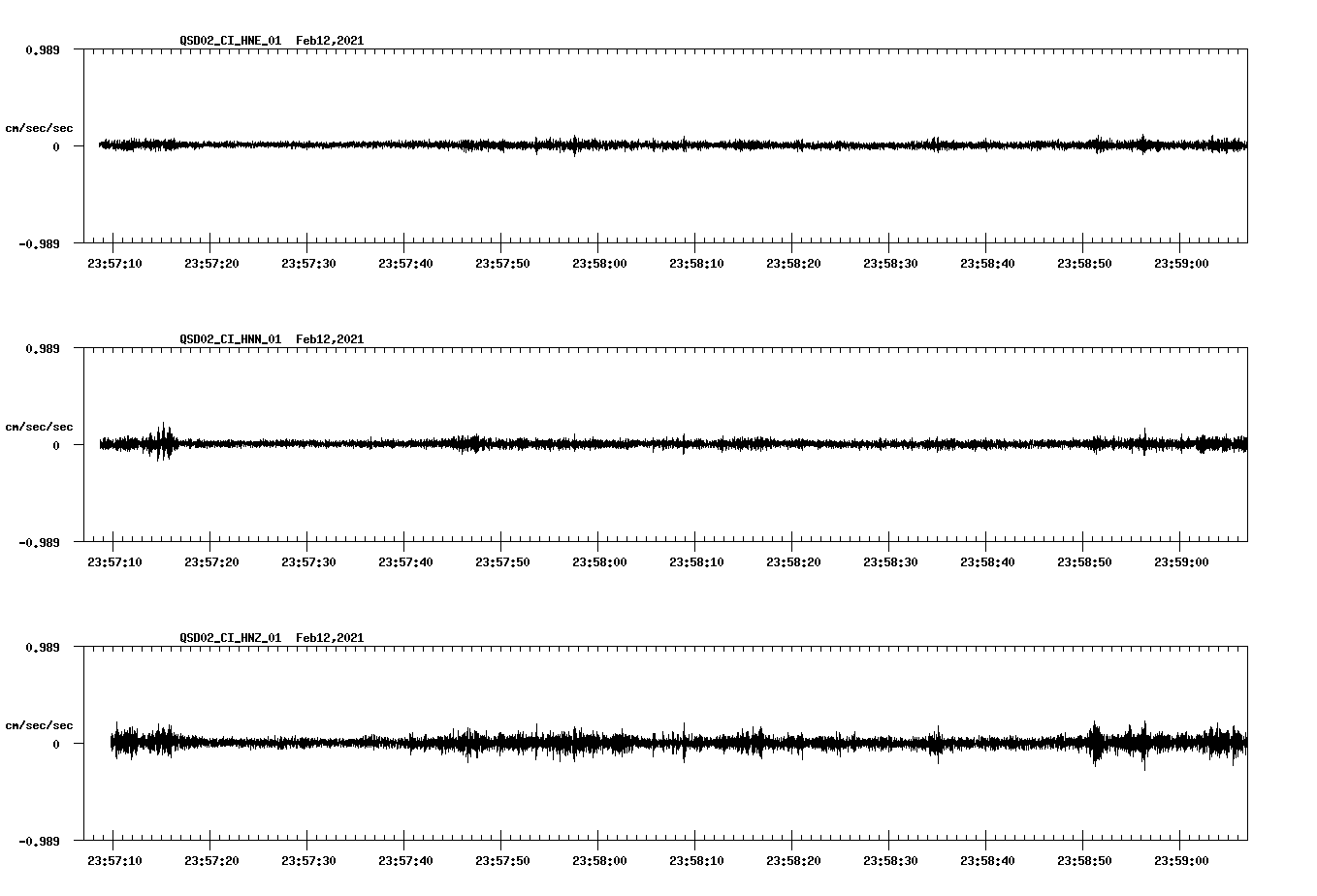This screenshot has width=1317, height=896.
Task: Click the cm/sec/sec unit label of HNE trace
Action: pos(40,127)
